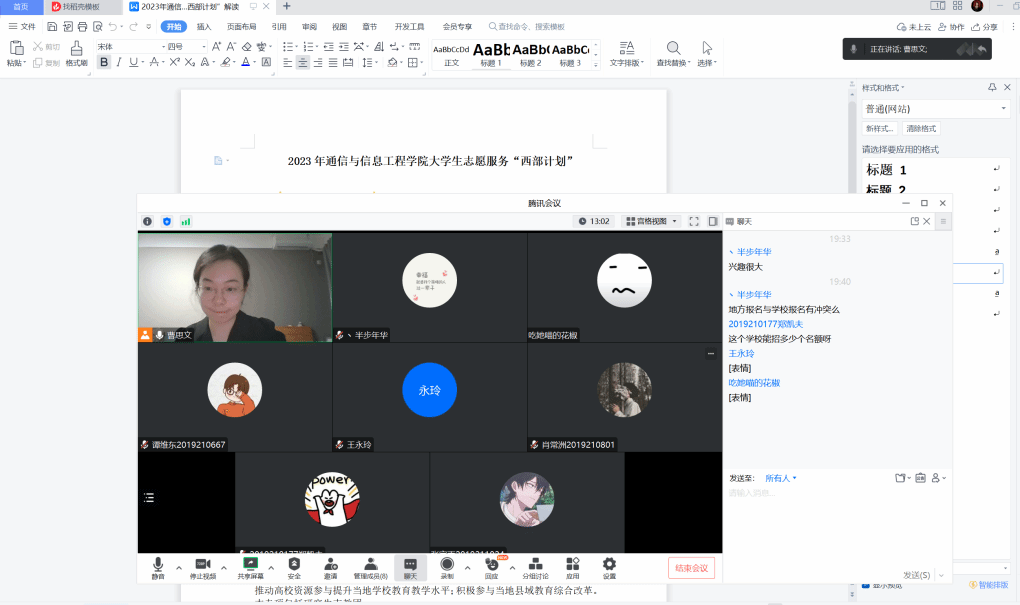Screen dimensions: 1020x605
Task: Open Manage Members (管理成员) panel
Action: coord(370,567)
